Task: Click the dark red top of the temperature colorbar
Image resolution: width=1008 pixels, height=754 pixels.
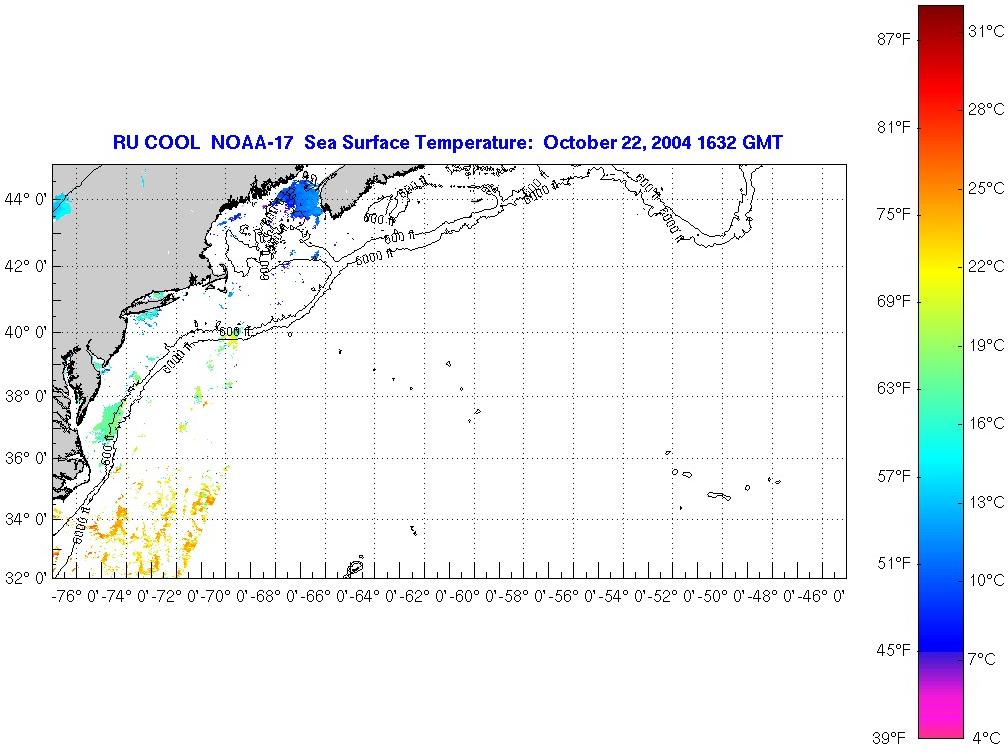Action: click(940, 16)
